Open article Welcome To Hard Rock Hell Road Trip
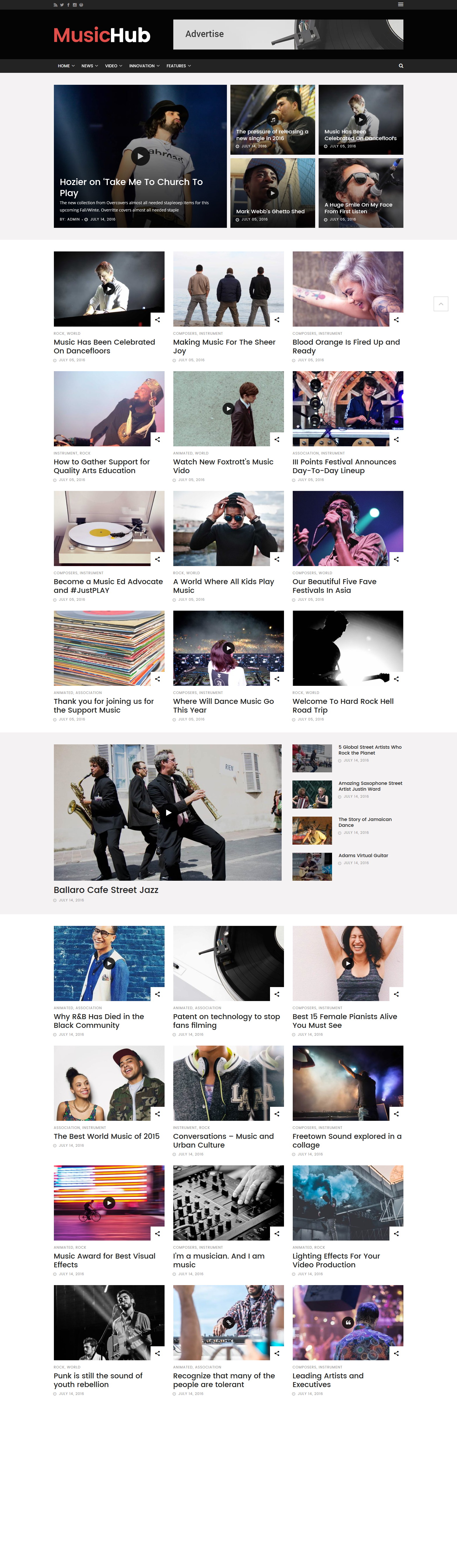 coord(343,705)
